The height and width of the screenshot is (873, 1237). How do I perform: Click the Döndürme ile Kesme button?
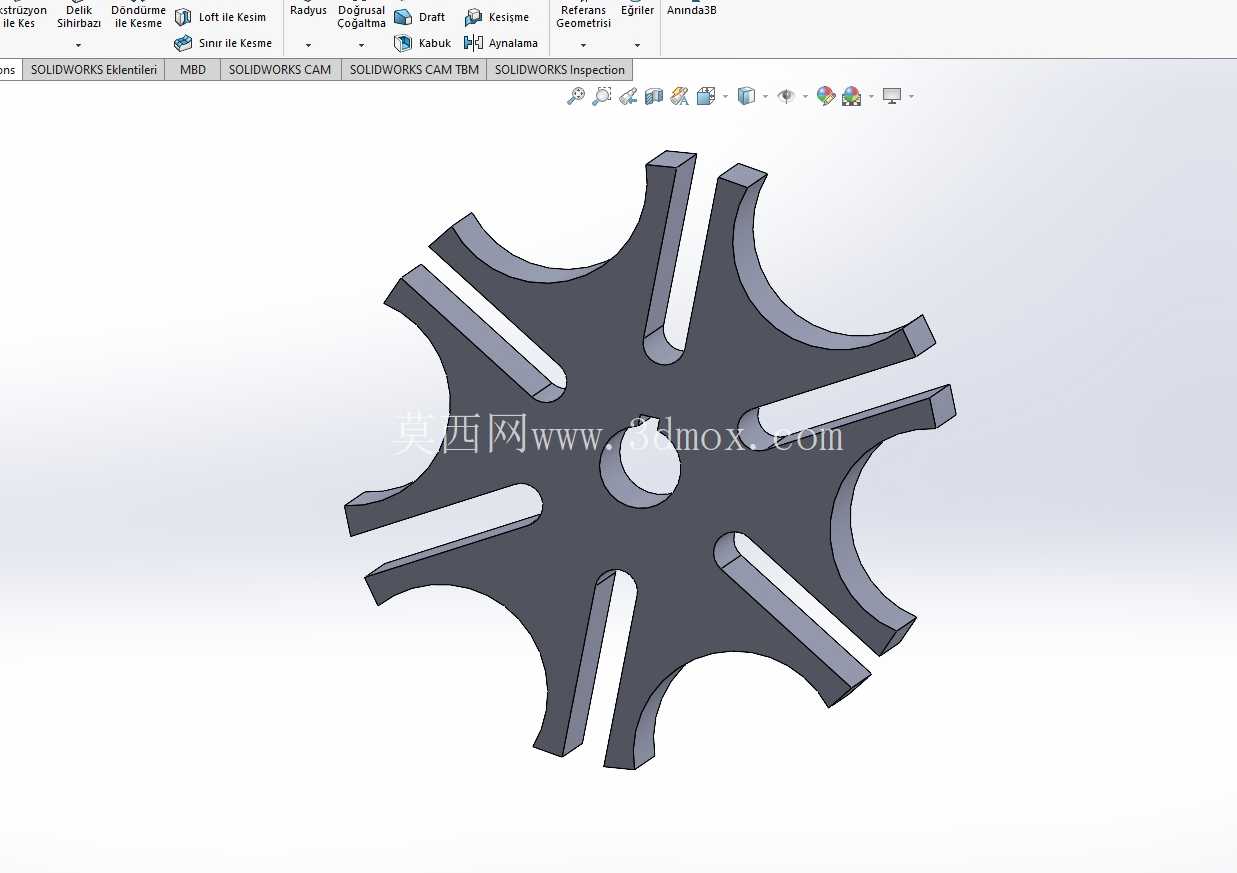tap(138, 16)
